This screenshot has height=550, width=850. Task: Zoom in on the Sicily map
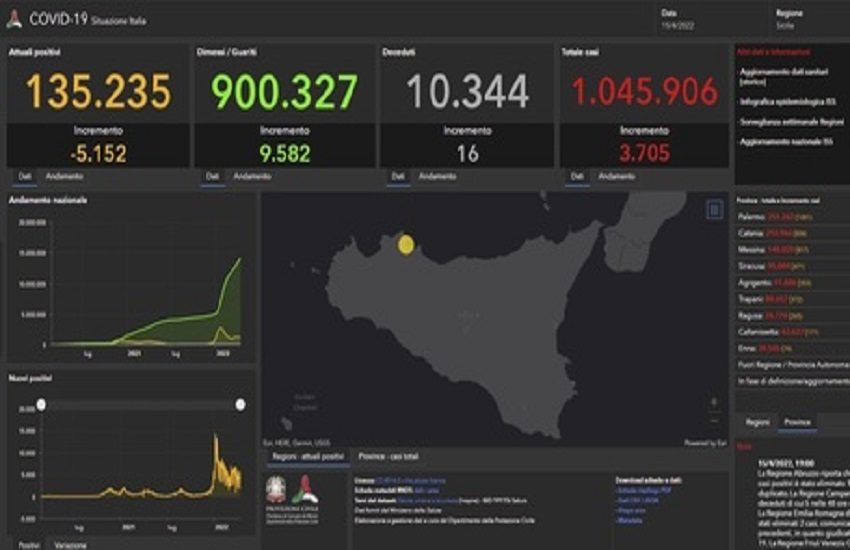(714, 401)
